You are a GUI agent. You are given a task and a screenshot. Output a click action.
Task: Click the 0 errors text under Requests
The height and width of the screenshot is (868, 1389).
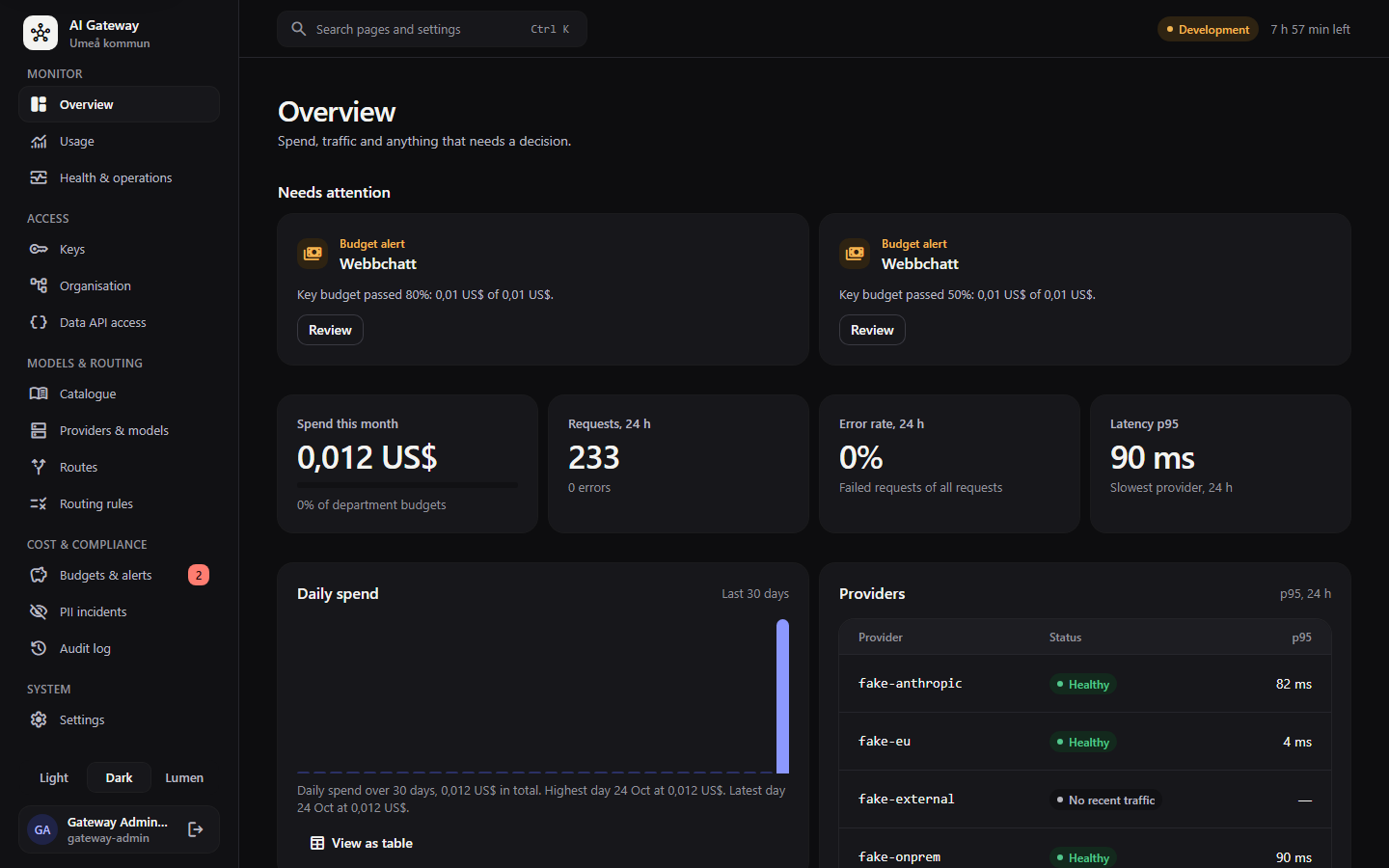[x=589, y=487]
